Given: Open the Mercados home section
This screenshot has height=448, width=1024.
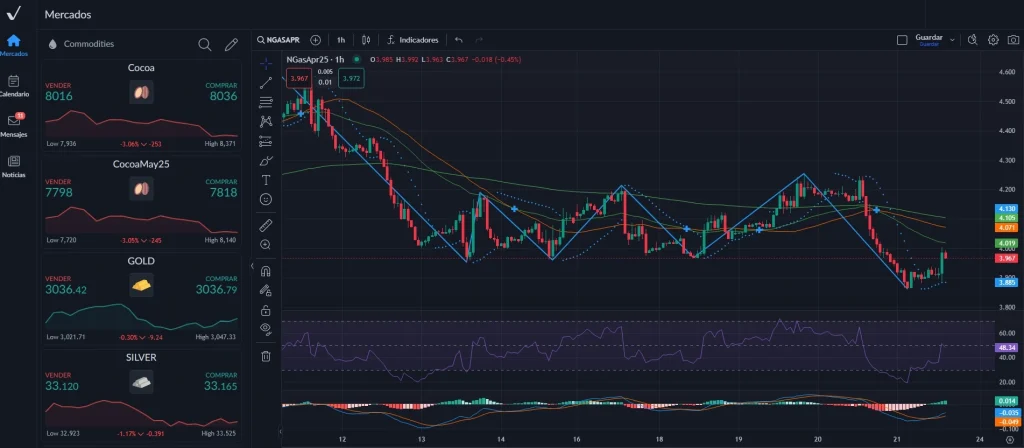Looking at the screenshot, I should [x=14, y=45].
